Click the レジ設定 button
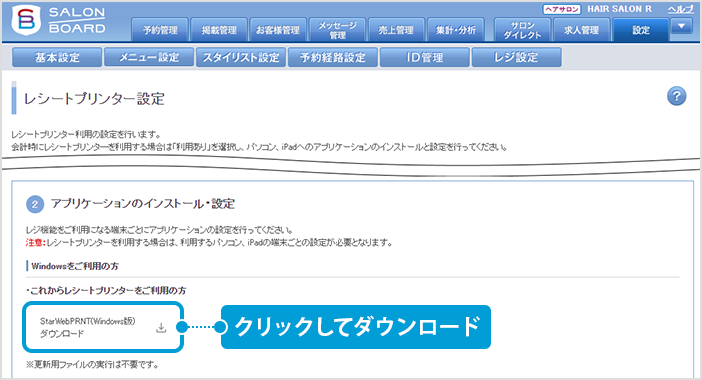This screenshot has width=702, height=380. (516, 57)
